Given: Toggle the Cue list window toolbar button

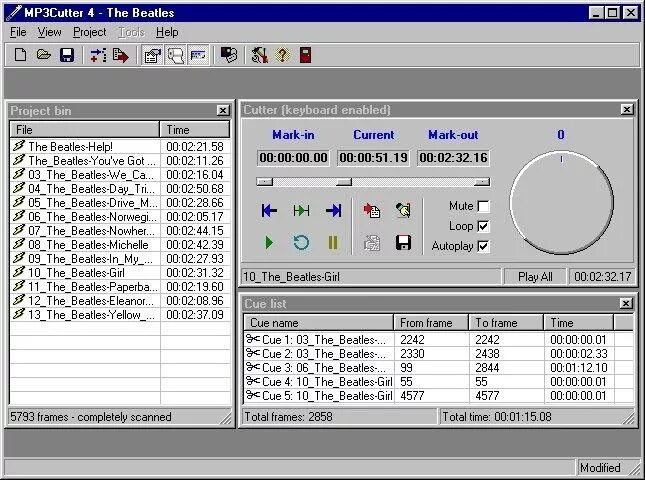Looking at the screenshot, I should 198,55.
